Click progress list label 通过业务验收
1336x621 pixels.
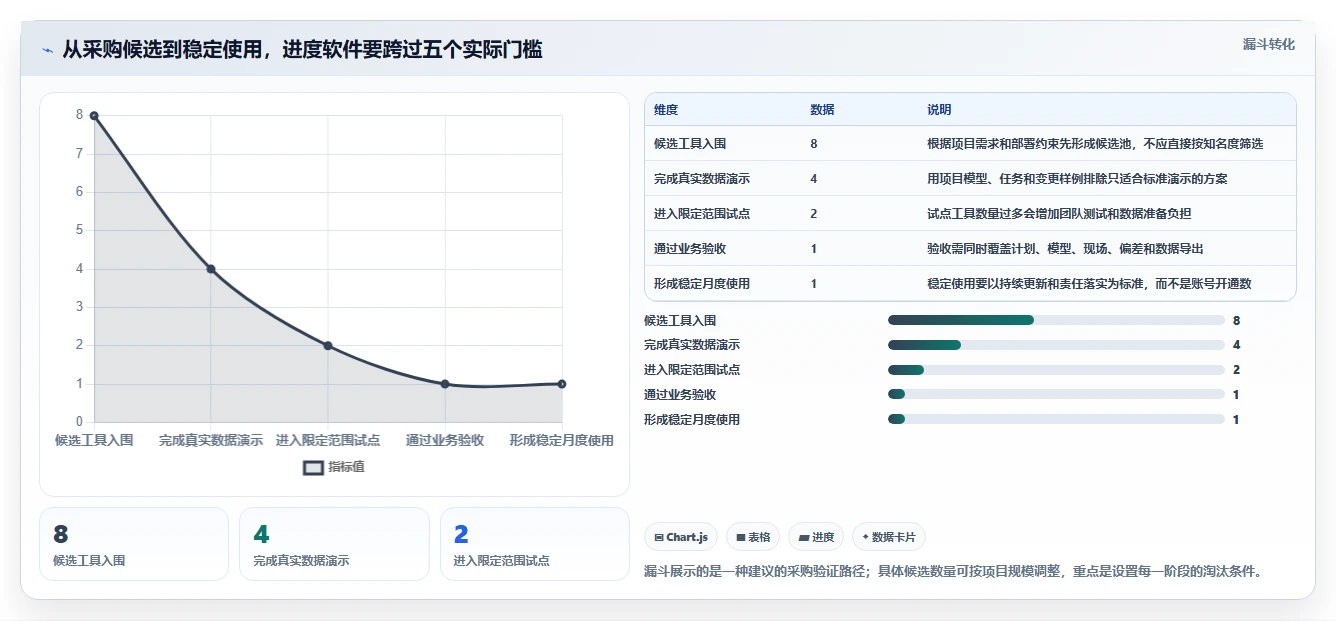(680, 395)
